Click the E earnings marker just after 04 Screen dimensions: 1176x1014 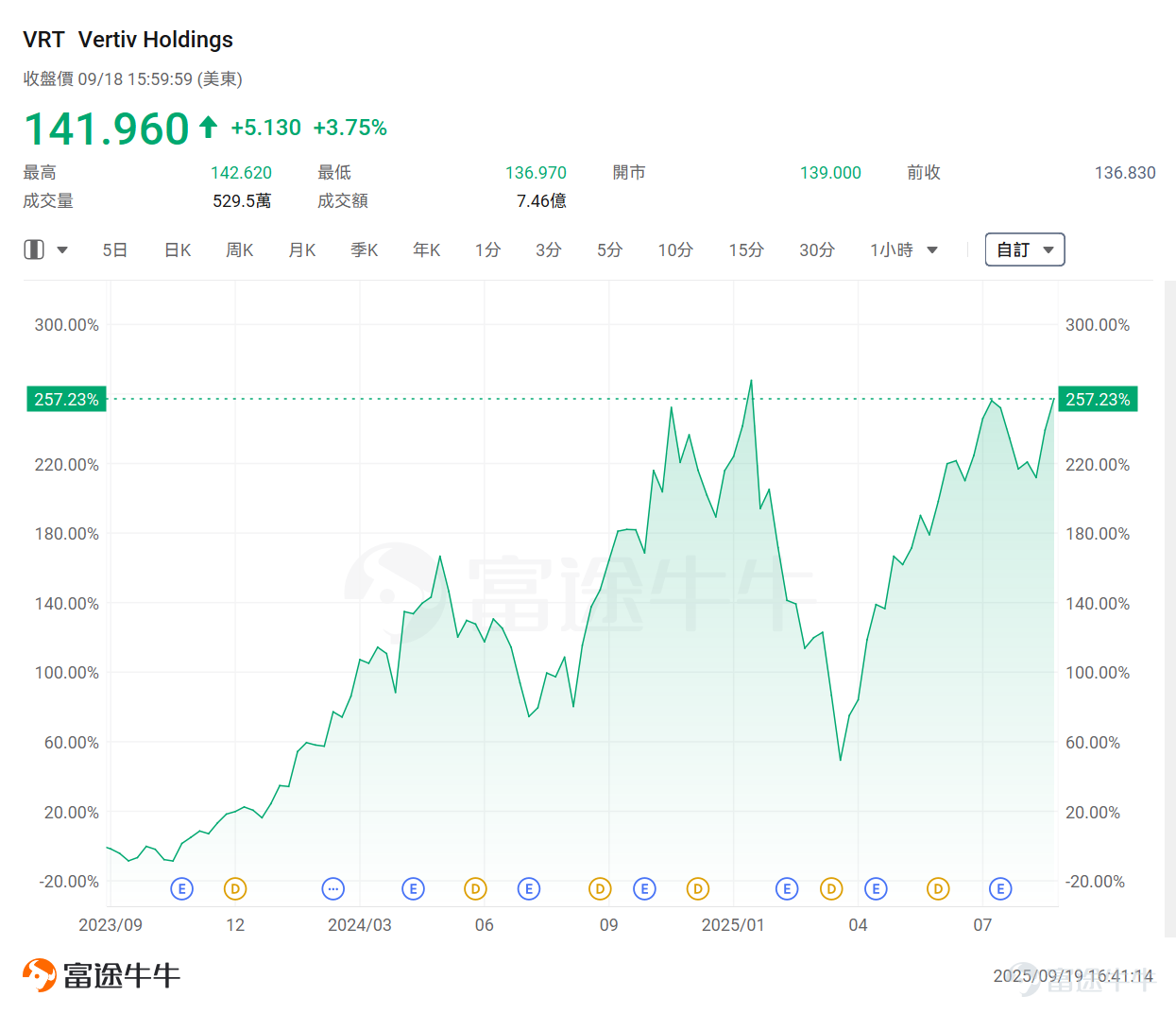pos(876,889)
